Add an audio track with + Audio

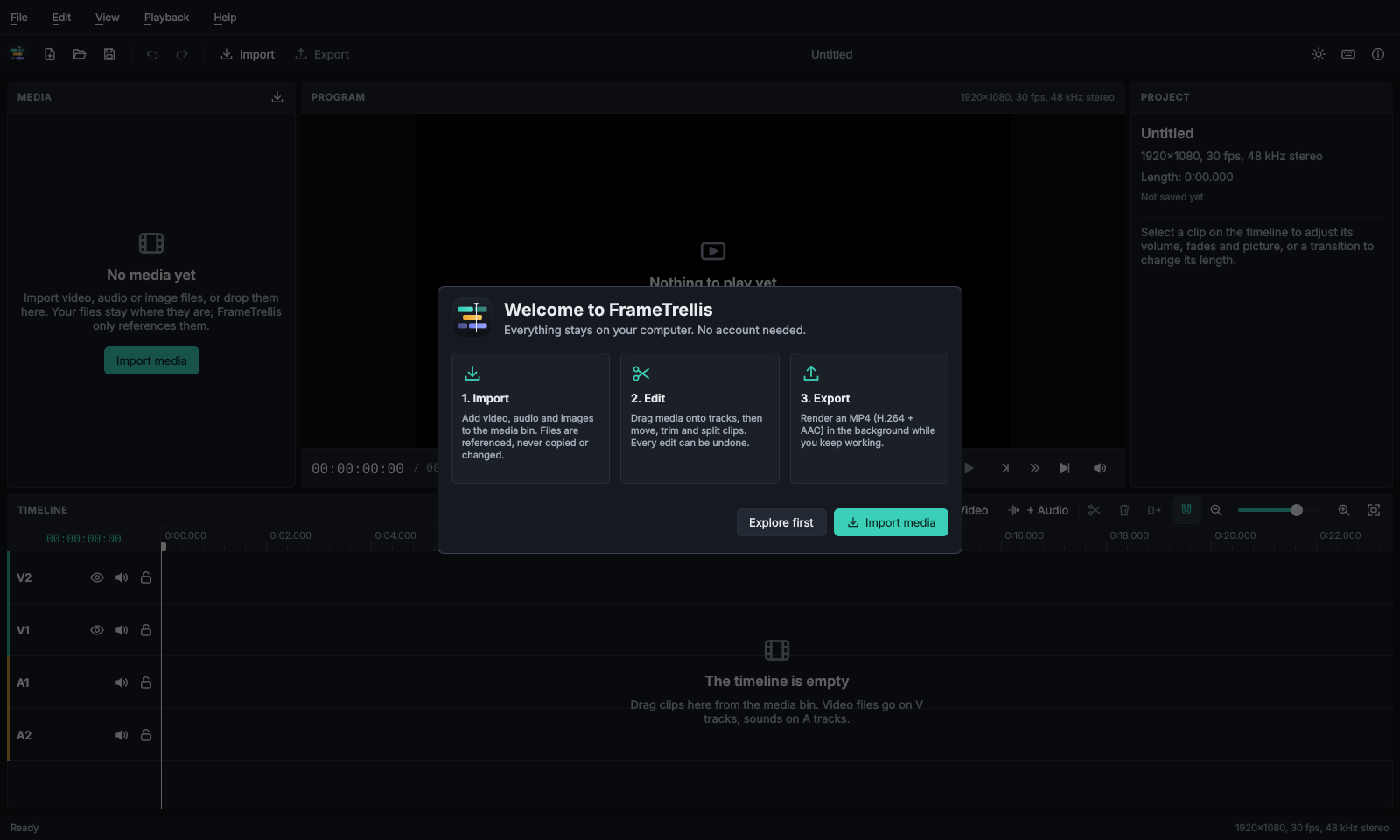(1039, 510)
